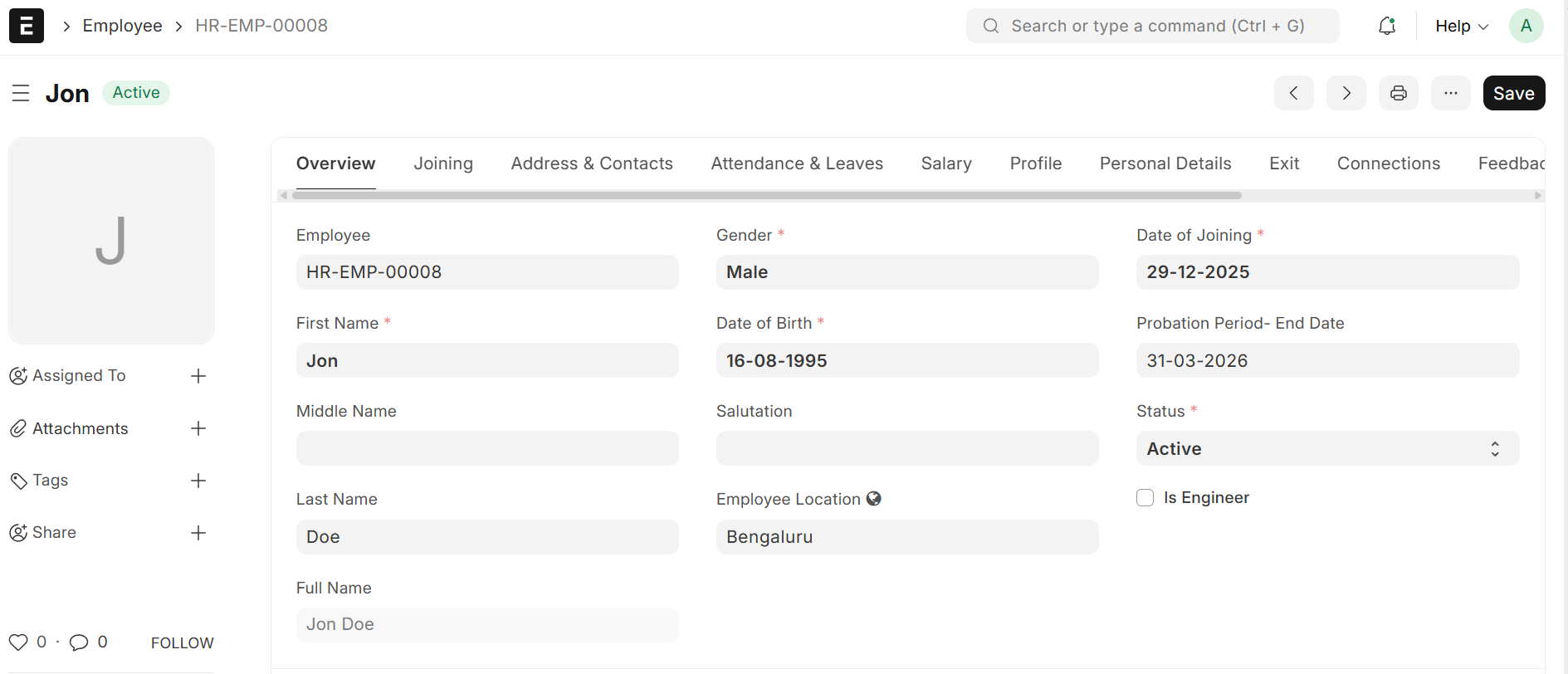Click the Employee Location field
The image size is (1568, 674).
click(906, 537)
